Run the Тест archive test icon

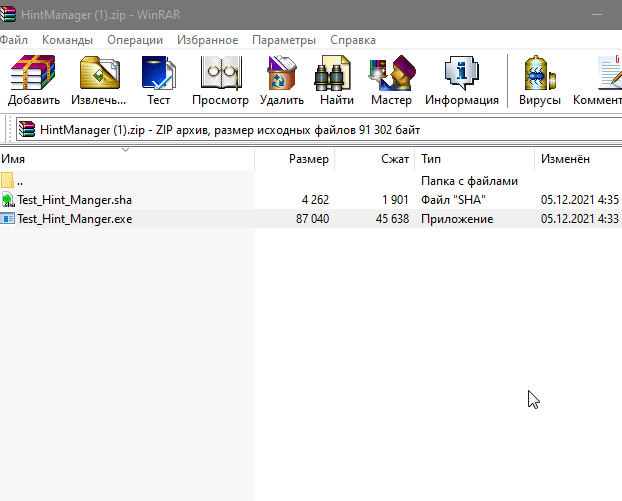pos(159,73)
